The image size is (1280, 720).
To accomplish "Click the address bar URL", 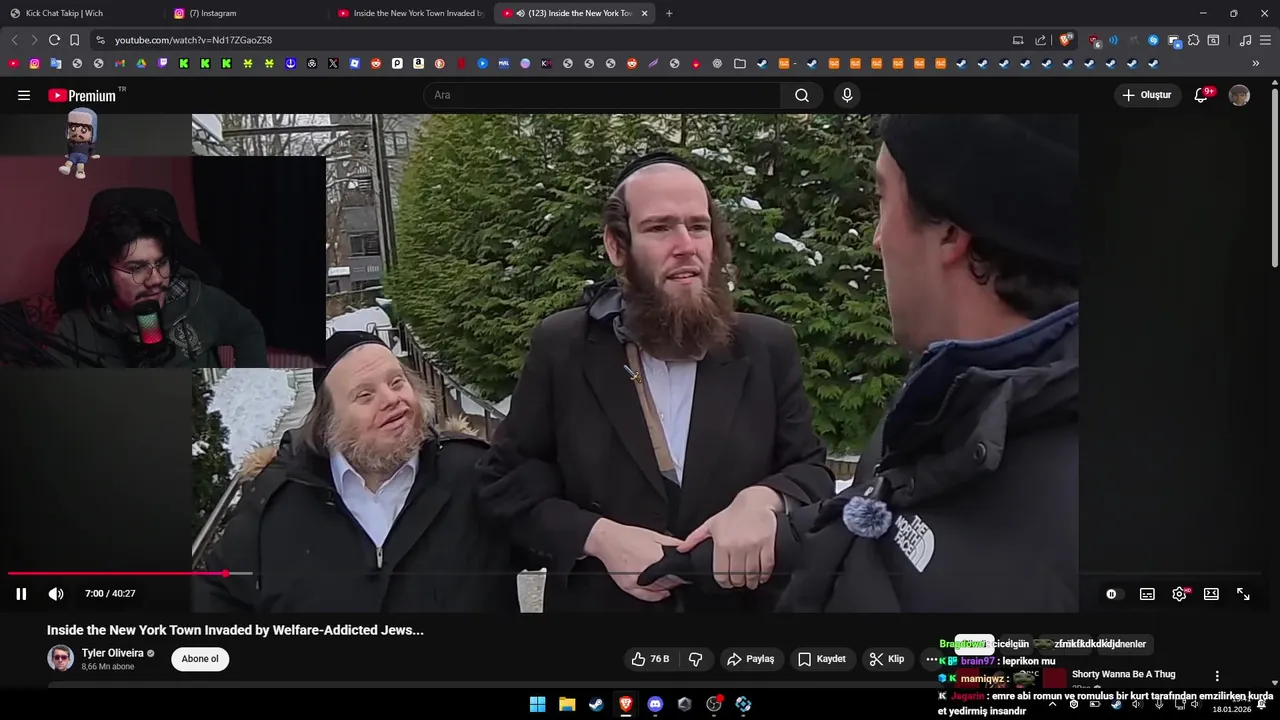I will click(193, 40).
